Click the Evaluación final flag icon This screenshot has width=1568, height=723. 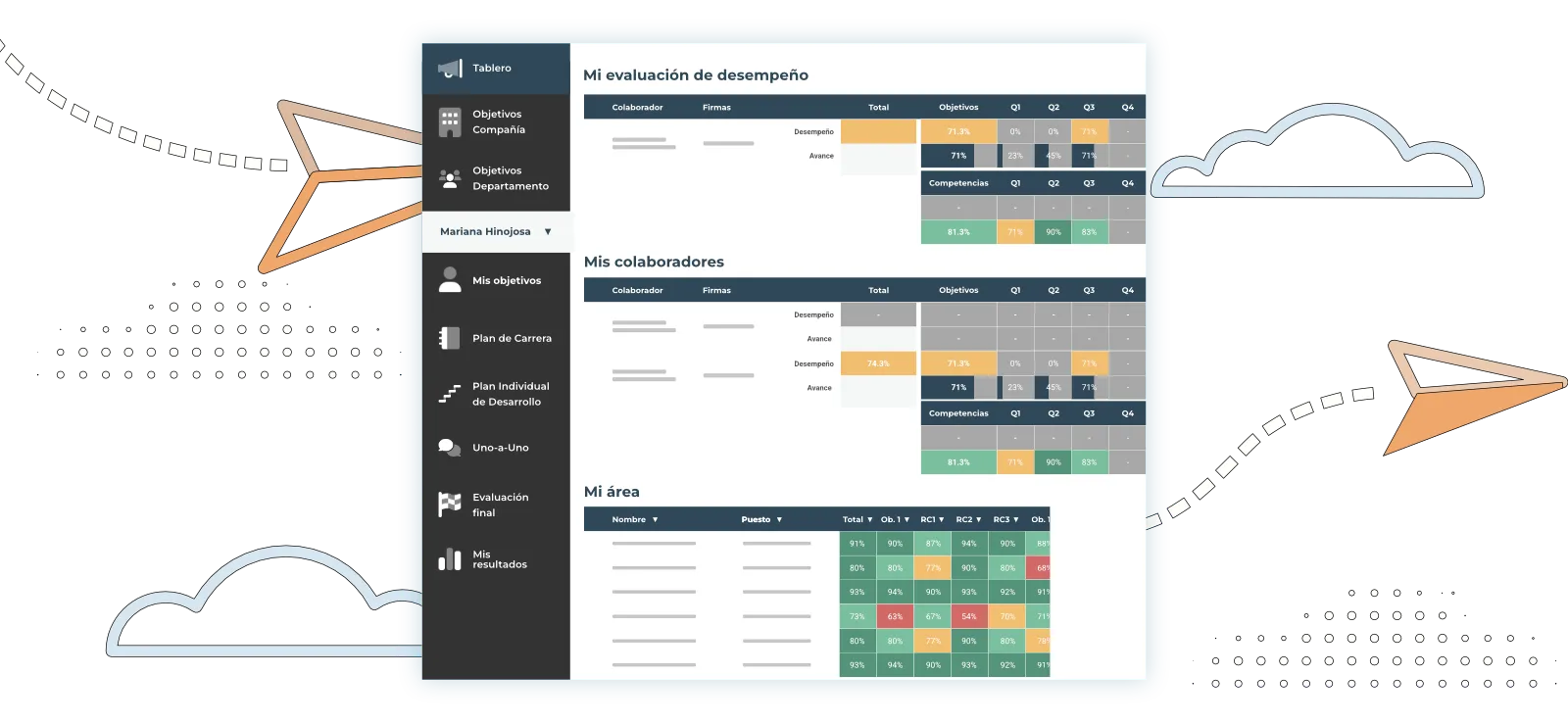[450, 505]
